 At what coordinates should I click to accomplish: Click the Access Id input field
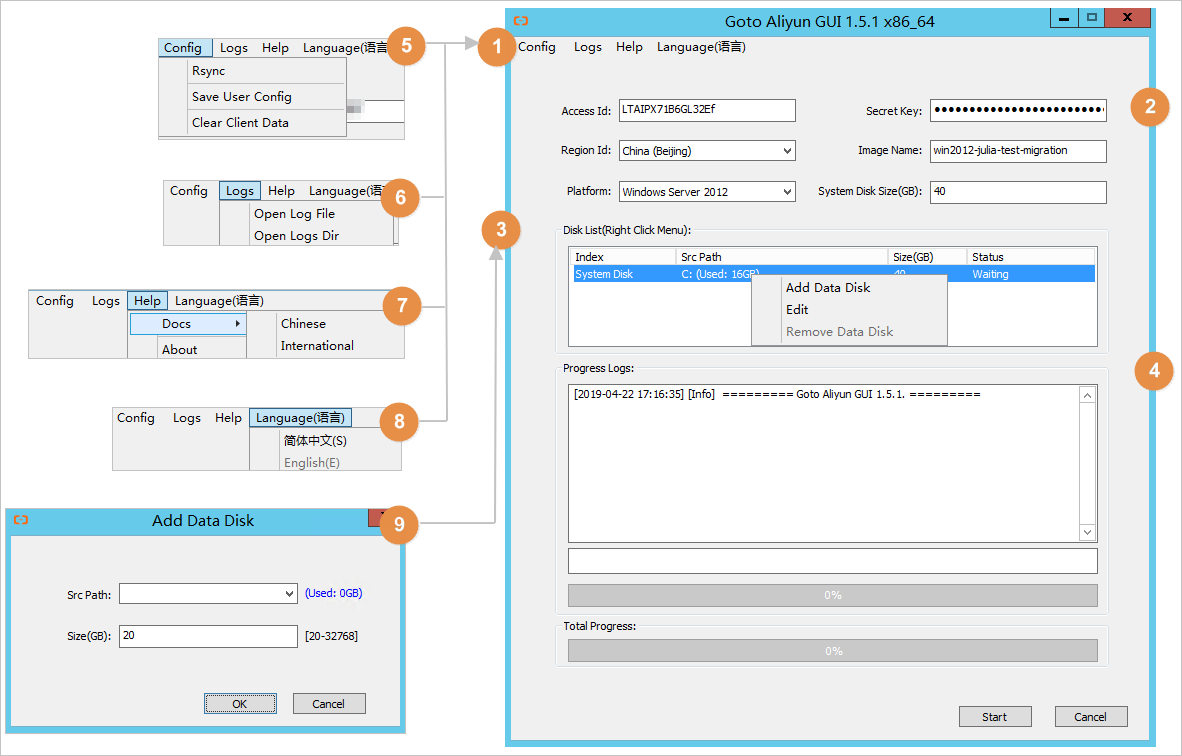point(707,110)
